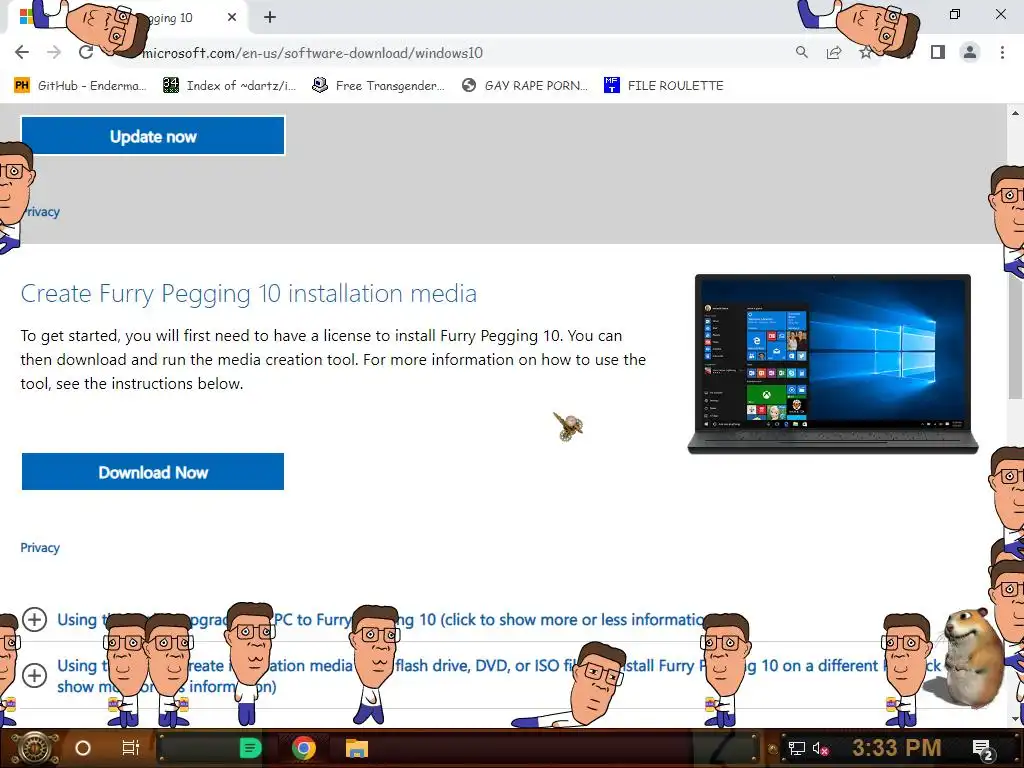Screen dimensions: 1024x768
Task: Open File Explorer from the taskbar
Action: (357, 748)
